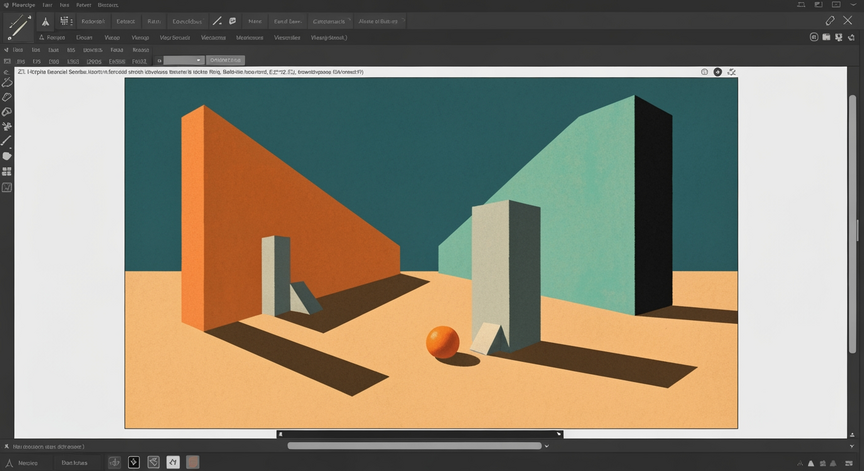This screenshot has width=864, height=471.
Task: Open the warning-triangle 'Forgon' menu item
Action: click(52, 37)
